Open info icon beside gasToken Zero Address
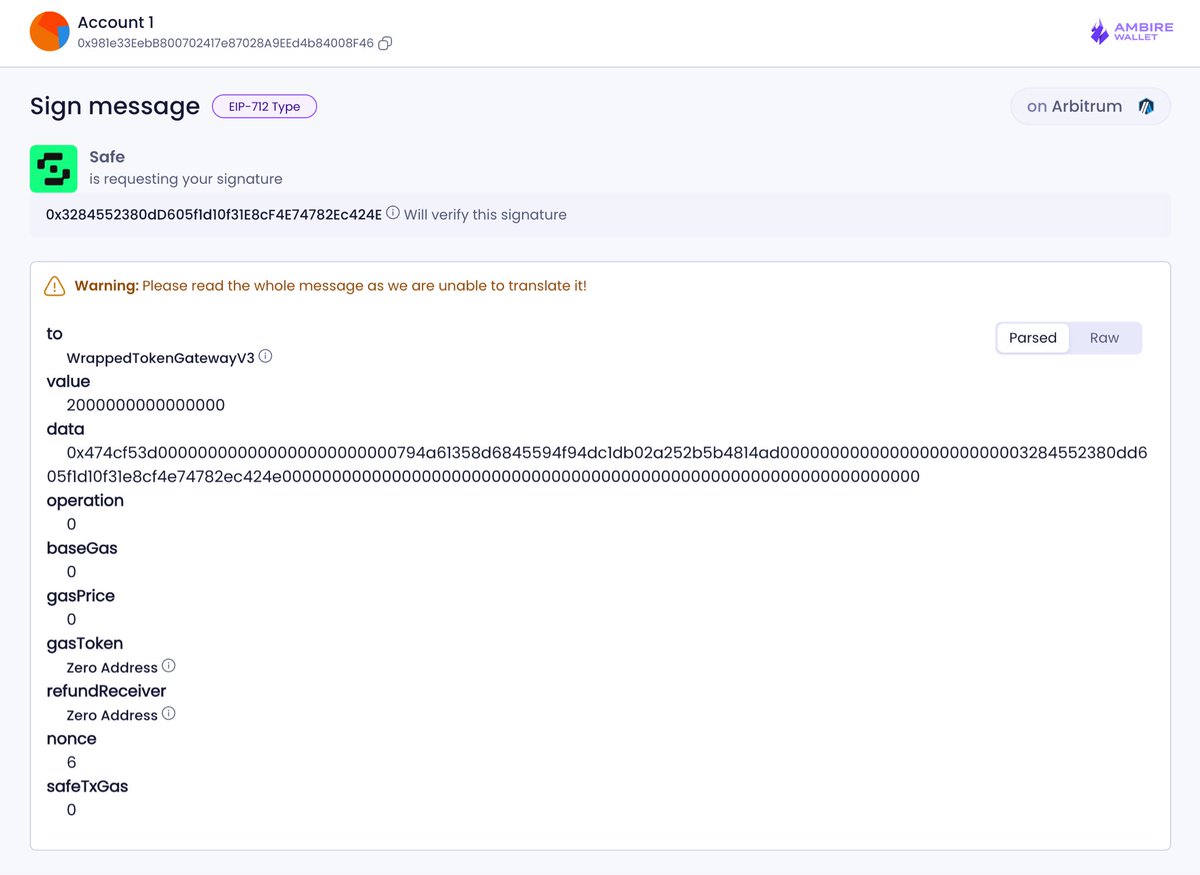 click(168, 666)
